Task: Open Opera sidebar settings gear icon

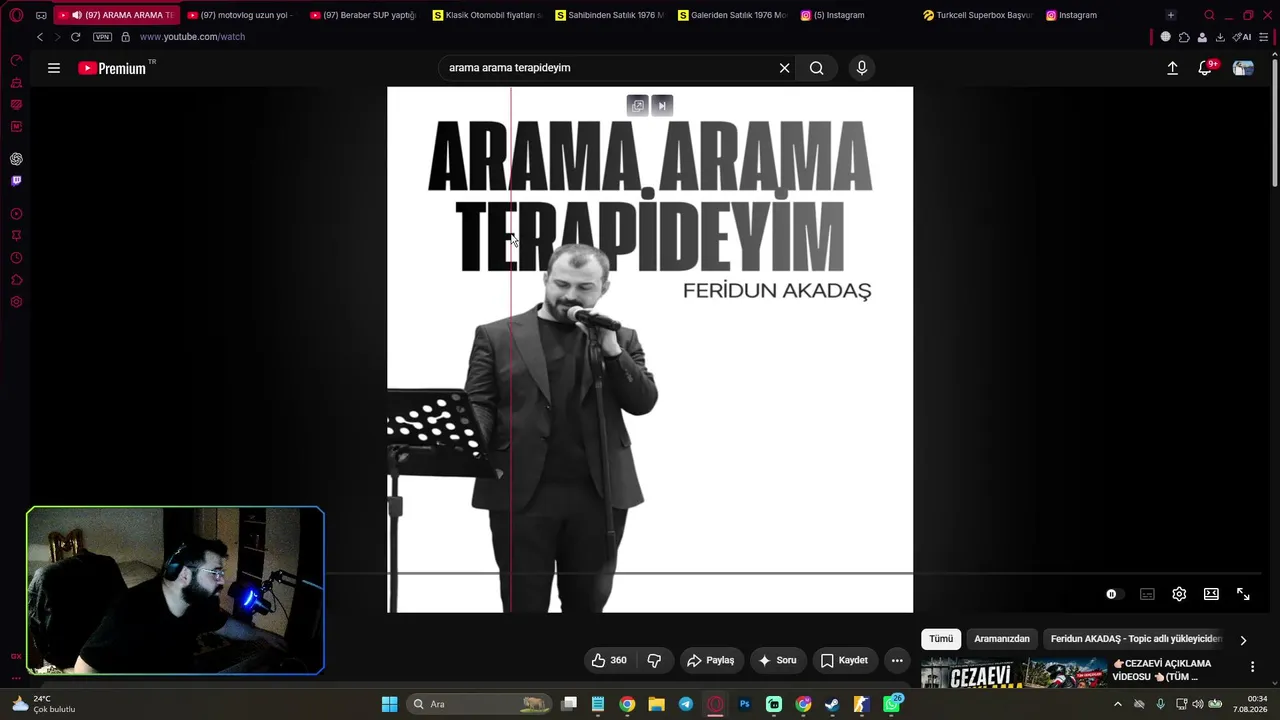Action: click(x=16, y=302)
